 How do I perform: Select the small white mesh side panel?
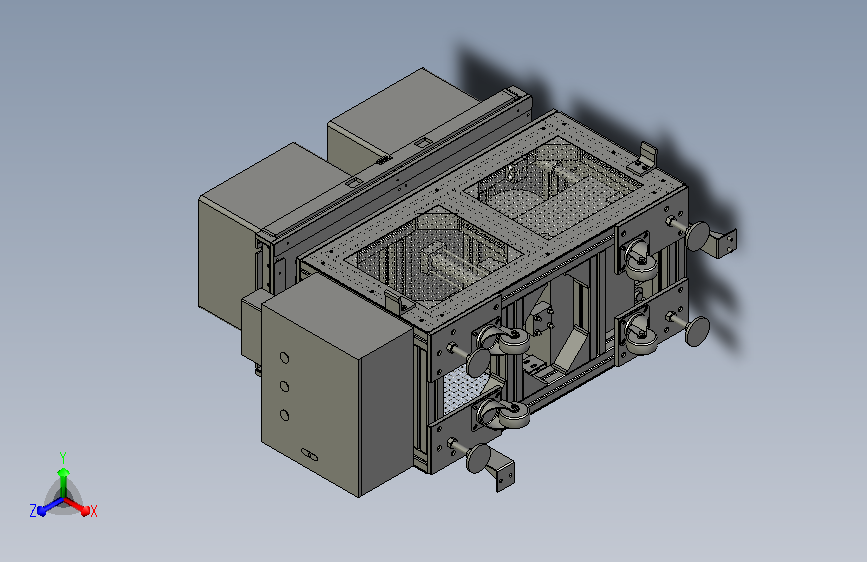tap(463, 391)
